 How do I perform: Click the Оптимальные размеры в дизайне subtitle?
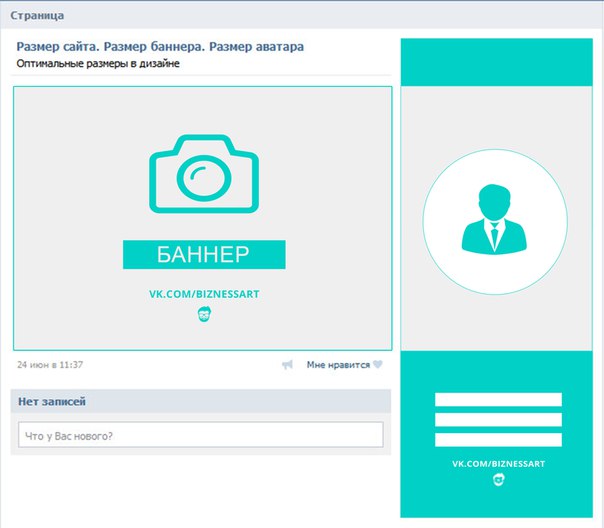point(98,64)
